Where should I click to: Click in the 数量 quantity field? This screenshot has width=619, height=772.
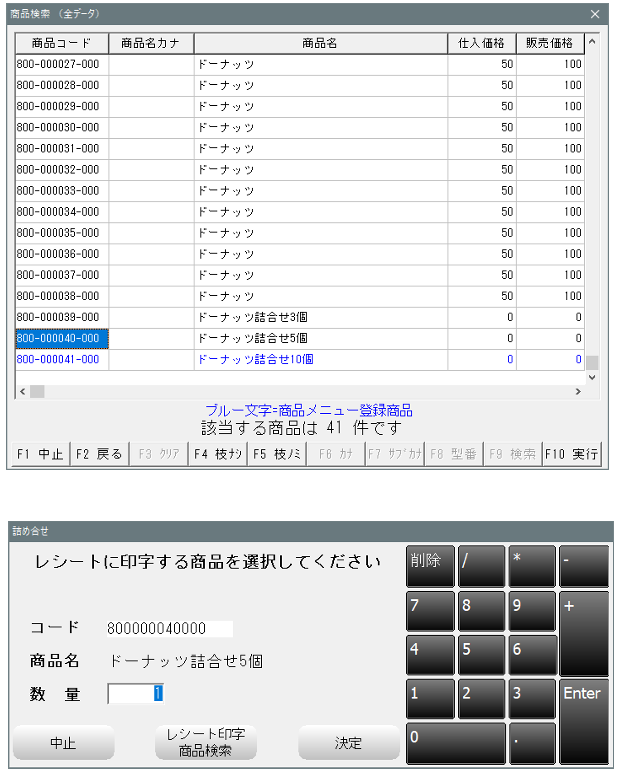coord(136,693)
